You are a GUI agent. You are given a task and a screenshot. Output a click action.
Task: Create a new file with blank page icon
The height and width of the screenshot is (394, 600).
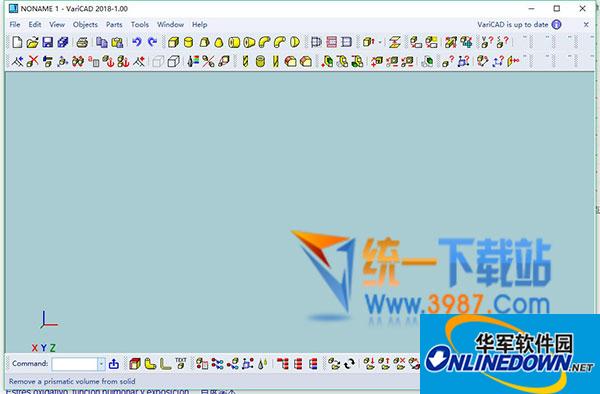(17, 42)
